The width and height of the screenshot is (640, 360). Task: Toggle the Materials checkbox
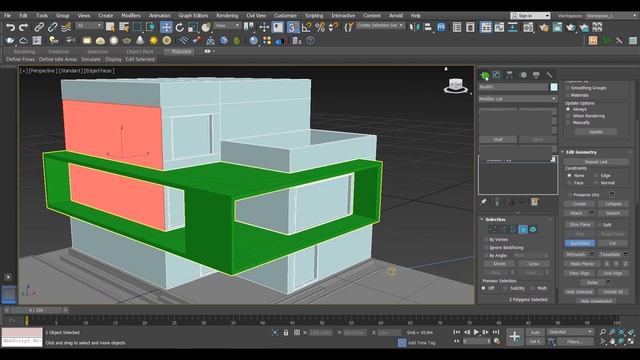[x=568, y=95]
